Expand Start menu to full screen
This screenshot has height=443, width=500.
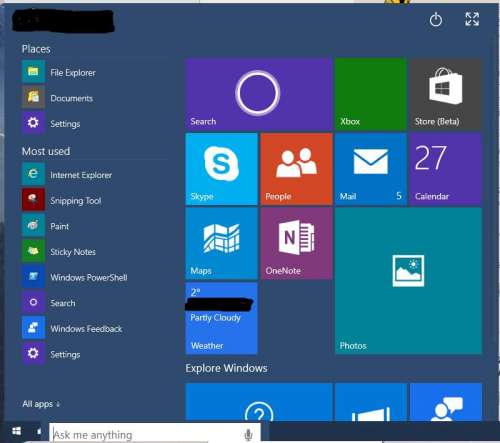pyautogui.click(x=472, y=19)
